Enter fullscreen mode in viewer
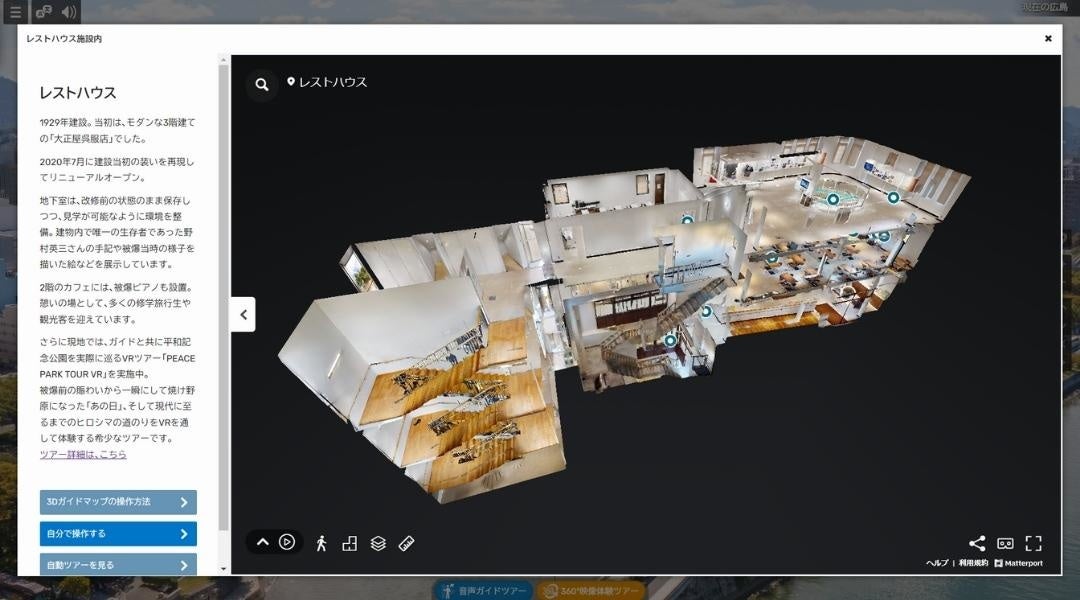The height and width of the screenshot is (600, 1080). coord(1033,543)
